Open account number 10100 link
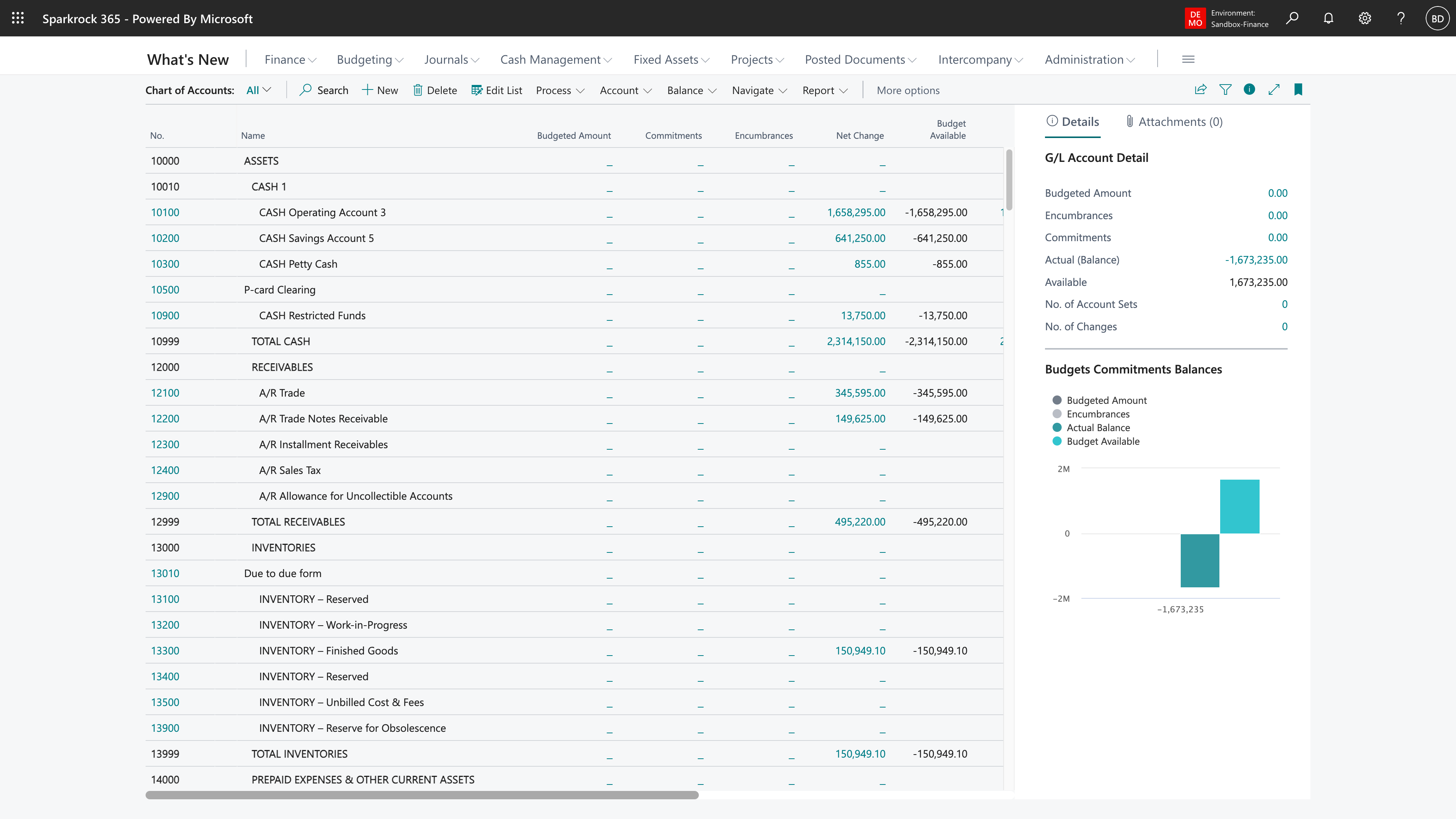This screenshot has width=1456, height=819. point(165,212)
